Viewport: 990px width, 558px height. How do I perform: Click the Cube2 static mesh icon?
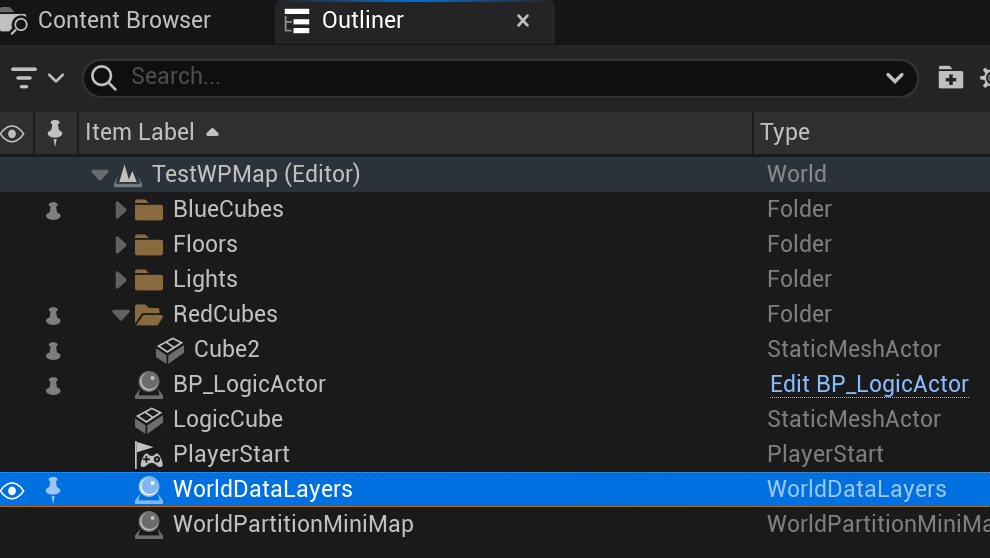pos(170,349)
